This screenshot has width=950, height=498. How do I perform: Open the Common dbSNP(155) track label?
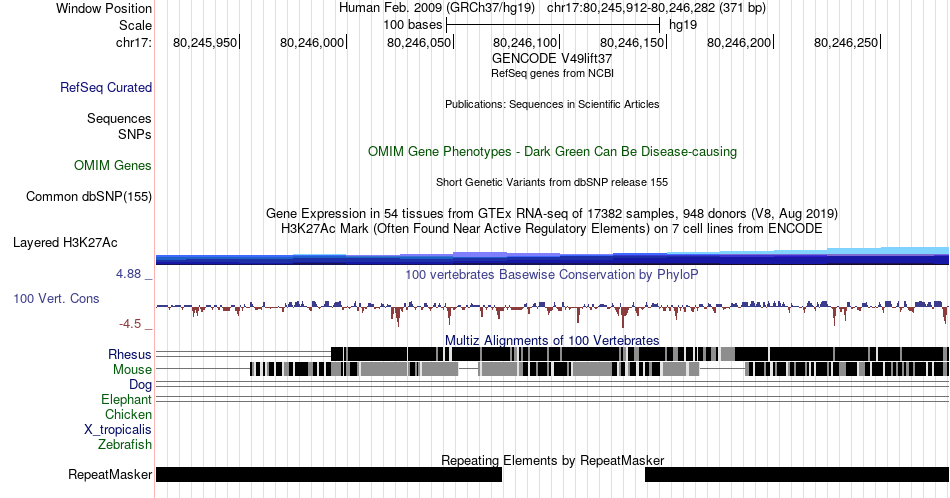[89, 196]
